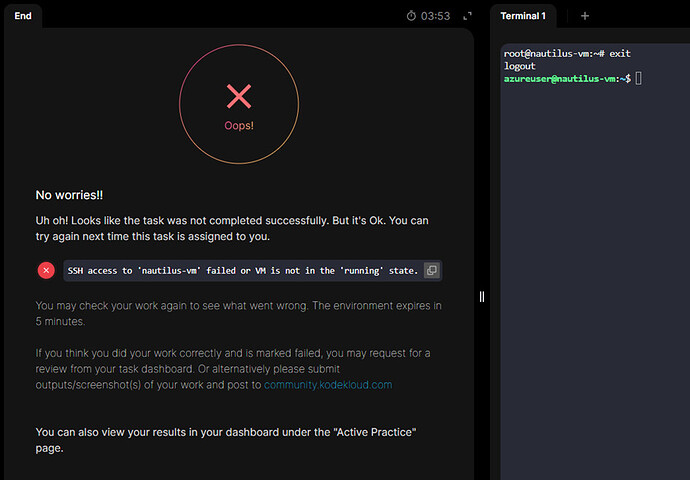Click the environment expires notice text

coord(238,313)
